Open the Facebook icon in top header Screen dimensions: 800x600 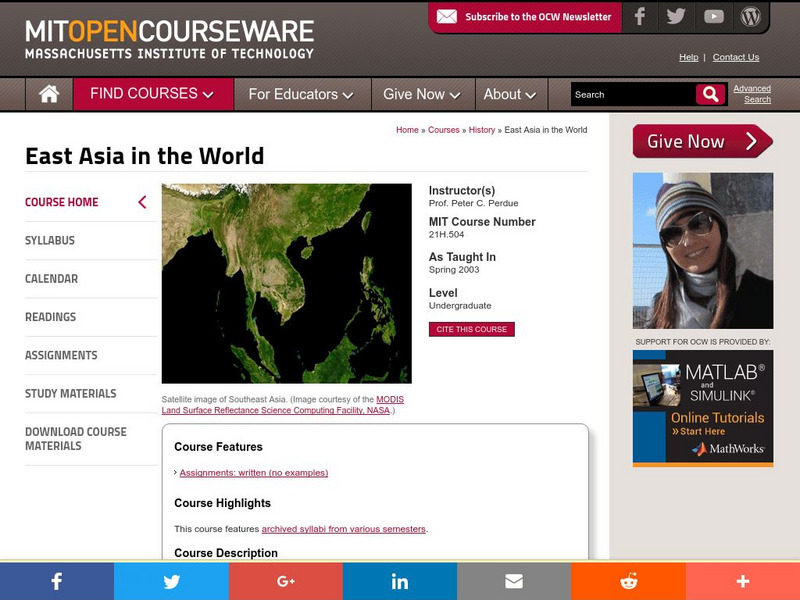pos(640,17)
